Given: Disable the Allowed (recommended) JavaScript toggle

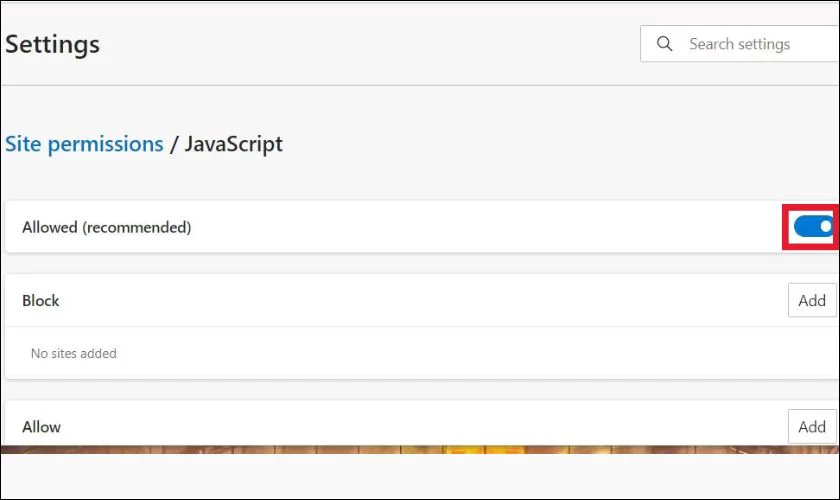Looking at the screenshot, I should pos(814,227).
